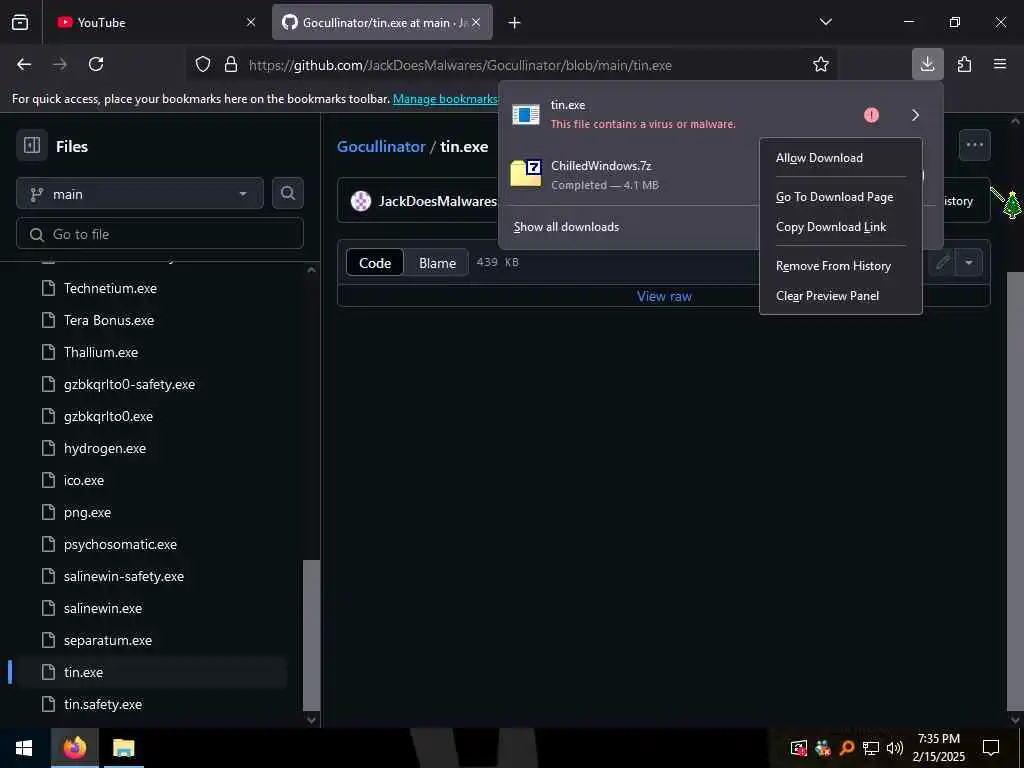Select gzbkqrlto0.exe file entry
Viewport: 1024px width, 768px height.
point(108,416)
